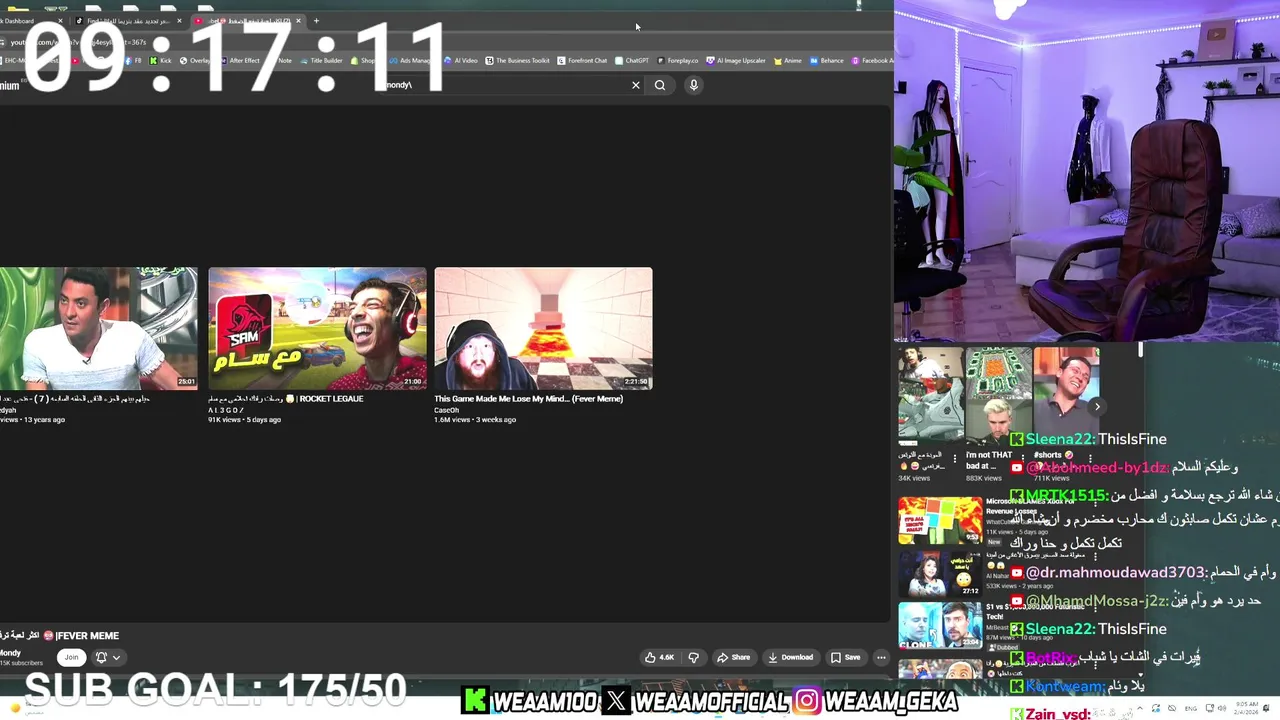Open the Kick bookmark
Viewport: 1280px width, 720px height.
pos(160,60)
